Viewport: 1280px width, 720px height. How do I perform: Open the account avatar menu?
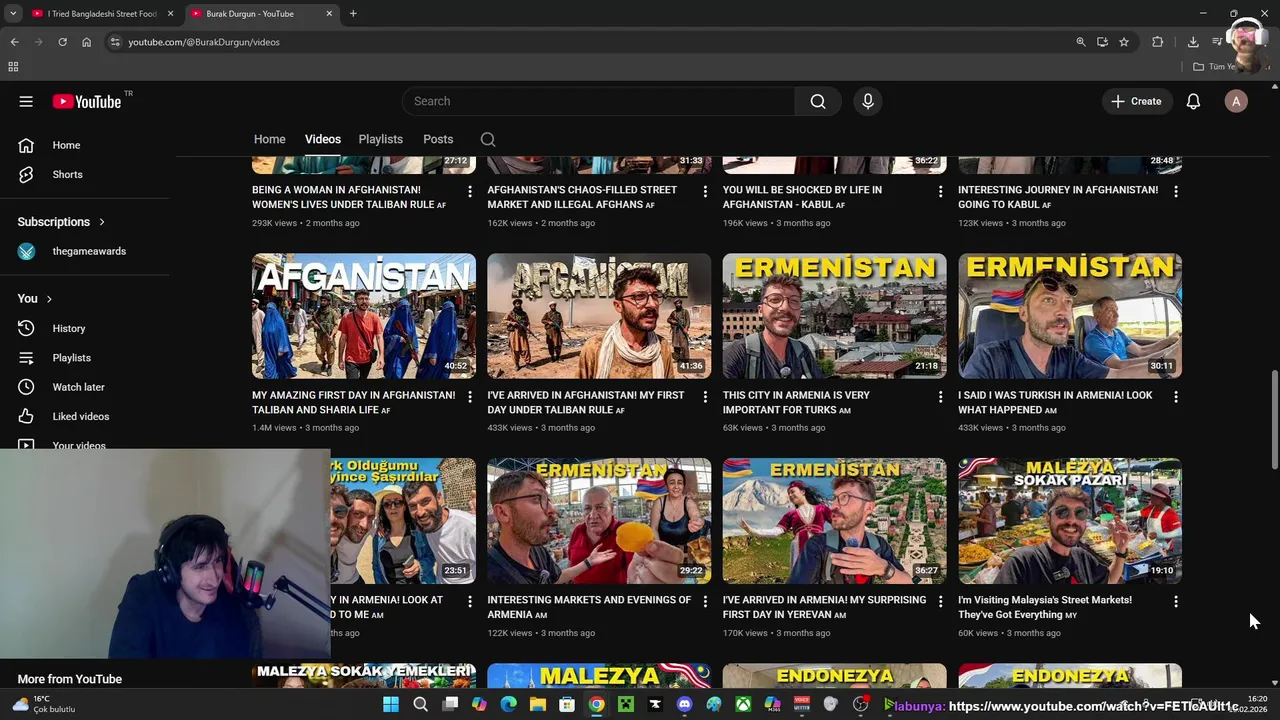point(1236,101)
